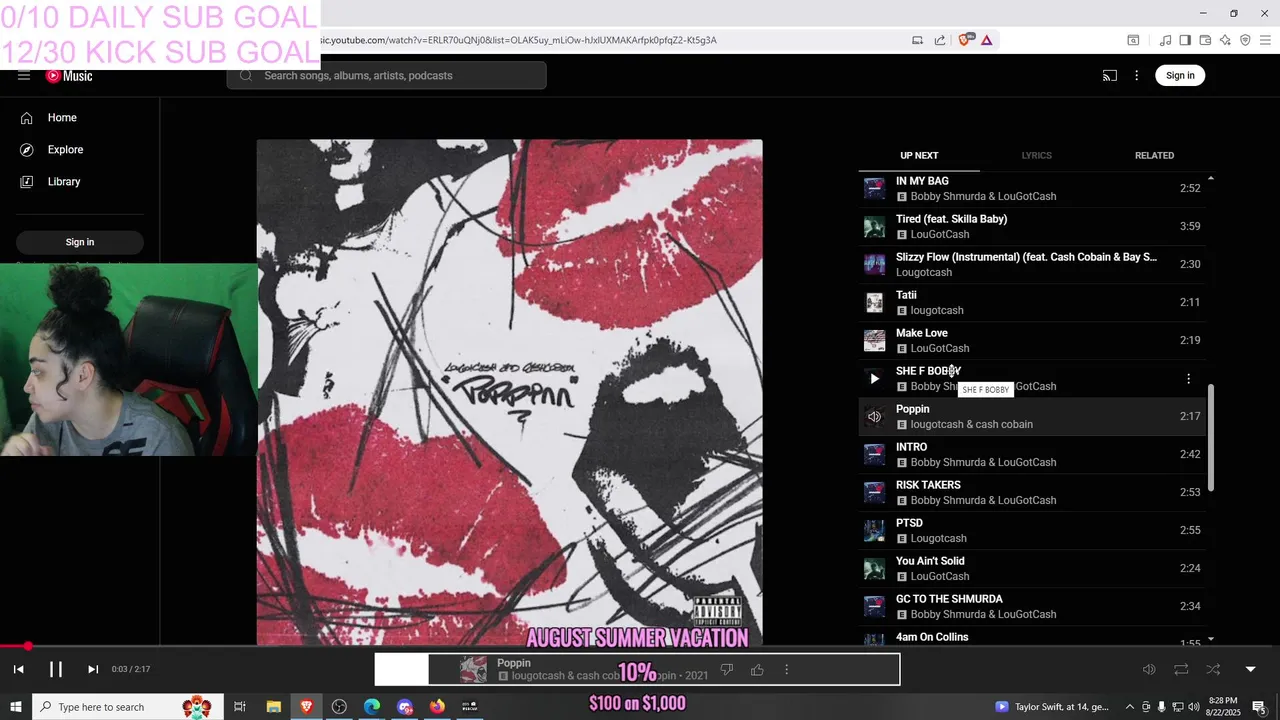Image resolution: width=1280 pixels, height=720 pixels.
Task: Open File Explorer from the taskbar
Action: tap(273, 707)
